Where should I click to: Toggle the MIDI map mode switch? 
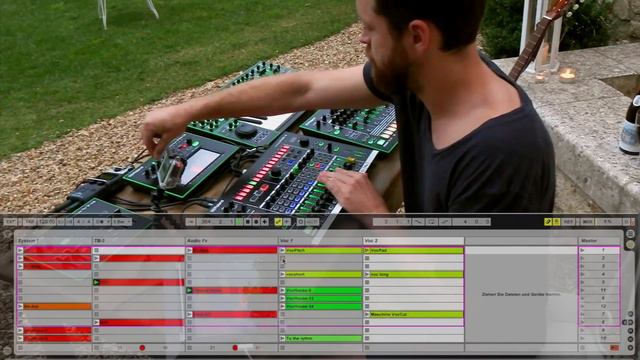tap(587, 222)
